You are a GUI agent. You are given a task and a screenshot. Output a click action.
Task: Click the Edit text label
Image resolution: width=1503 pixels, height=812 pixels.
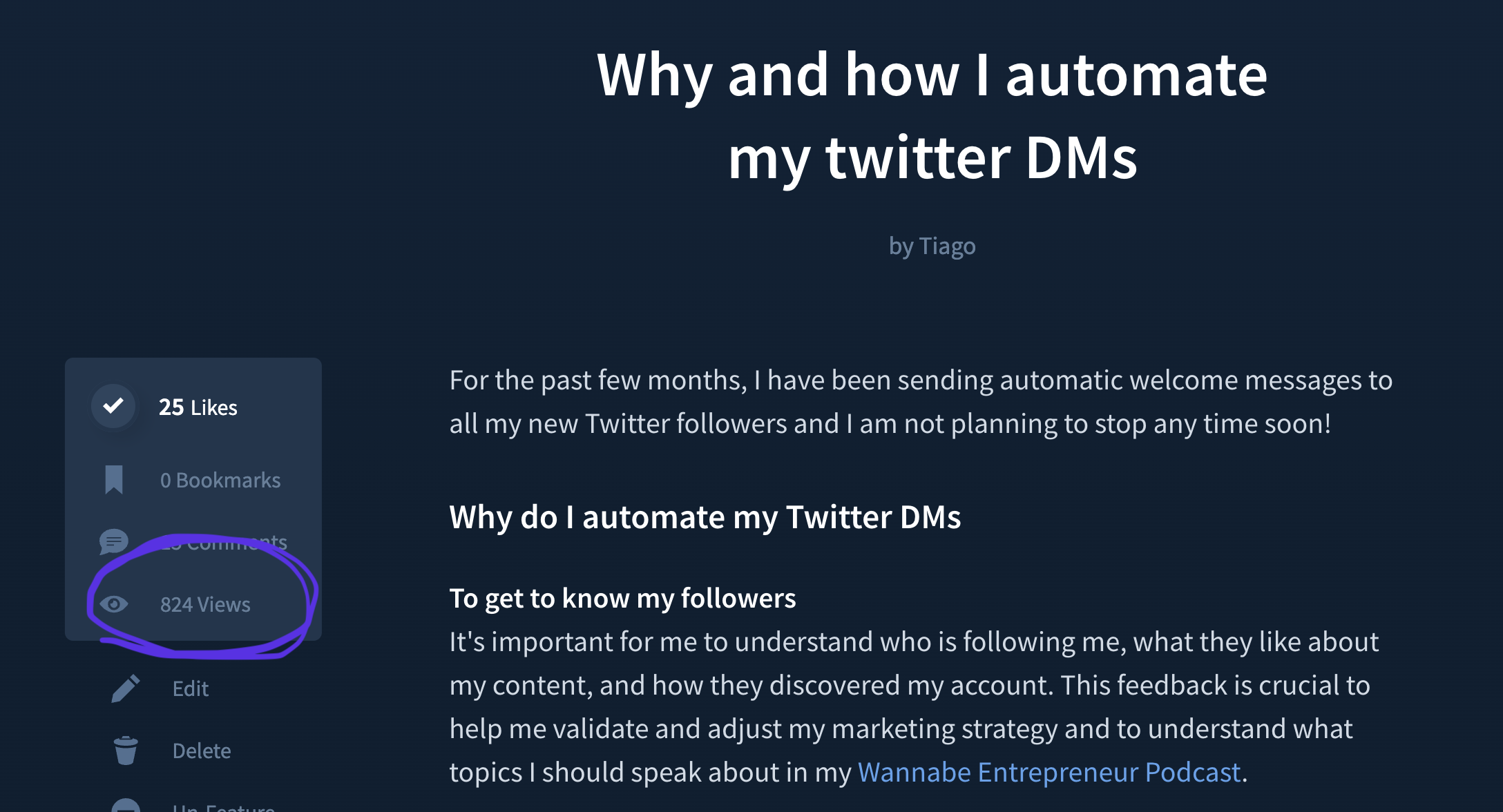[191, 688]
